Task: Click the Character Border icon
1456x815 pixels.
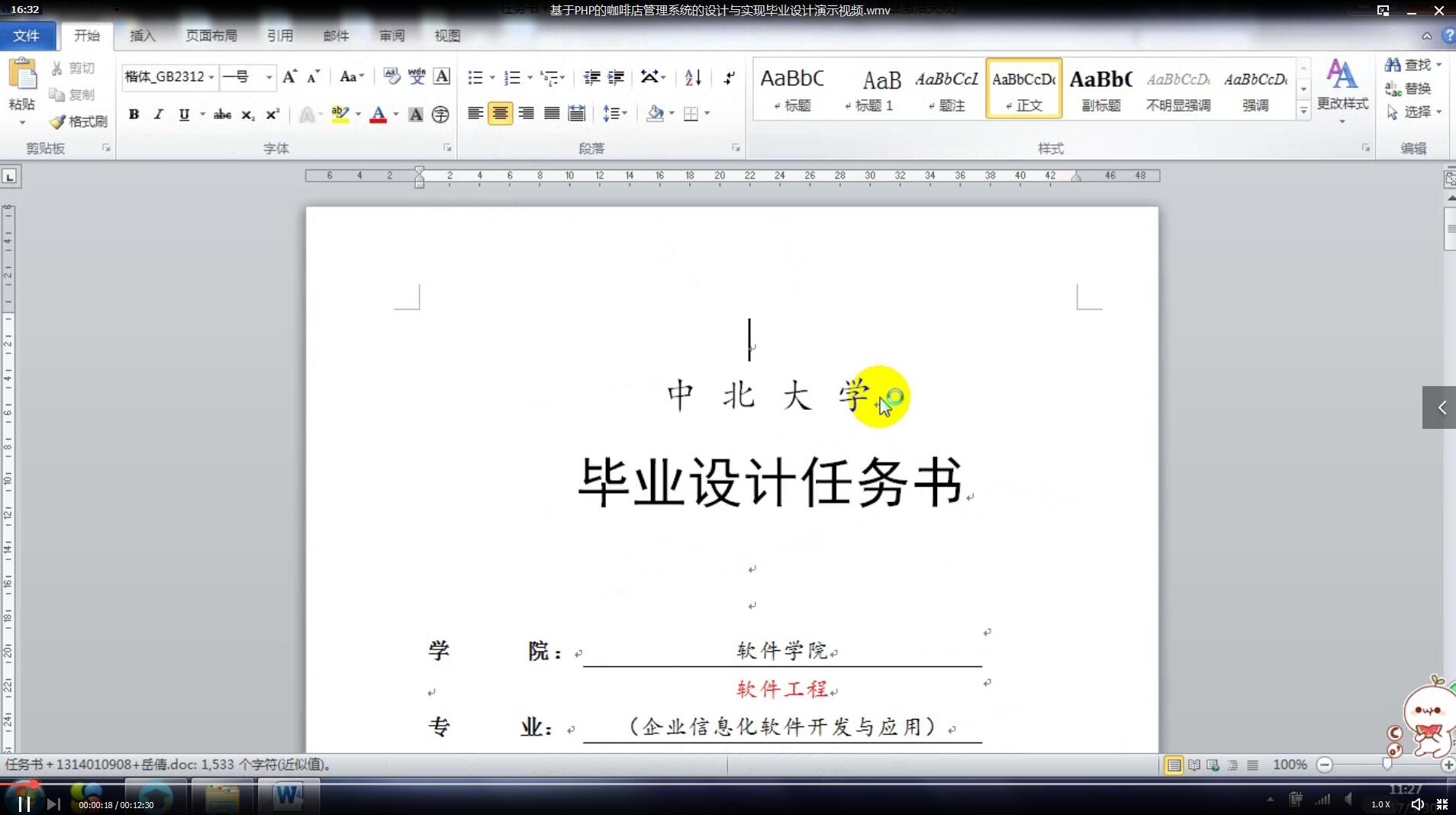Action: [x=442, y=76]
